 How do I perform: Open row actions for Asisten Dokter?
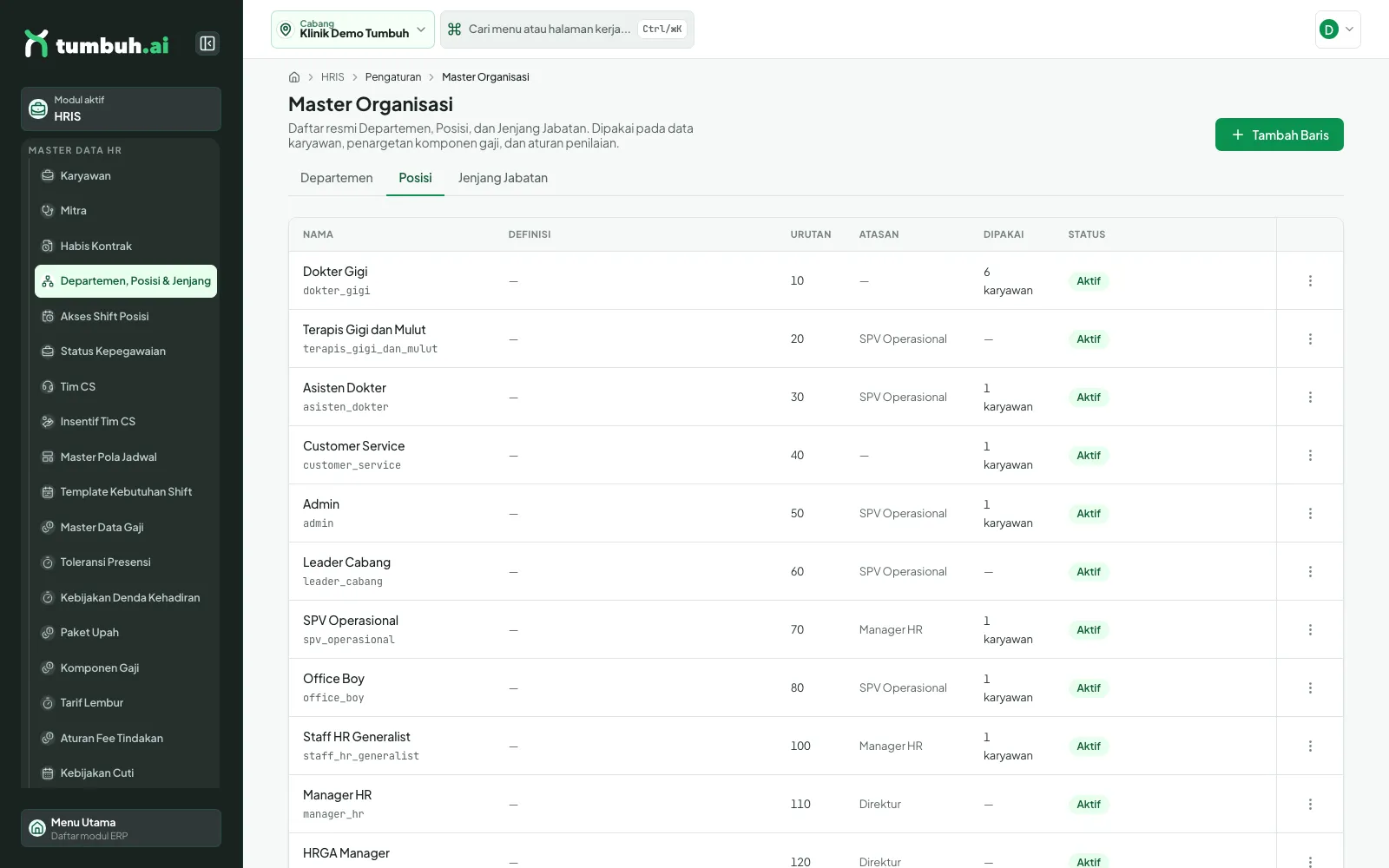1310,397
